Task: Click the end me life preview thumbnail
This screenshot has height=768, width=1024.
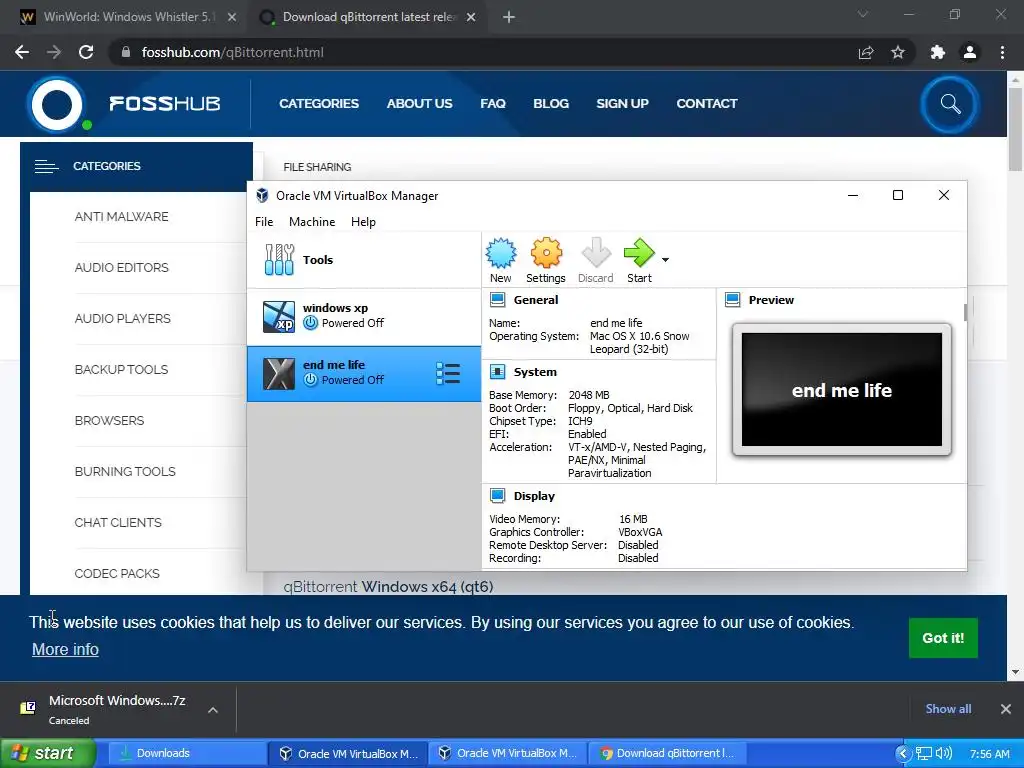Action: tap(842, 390)
